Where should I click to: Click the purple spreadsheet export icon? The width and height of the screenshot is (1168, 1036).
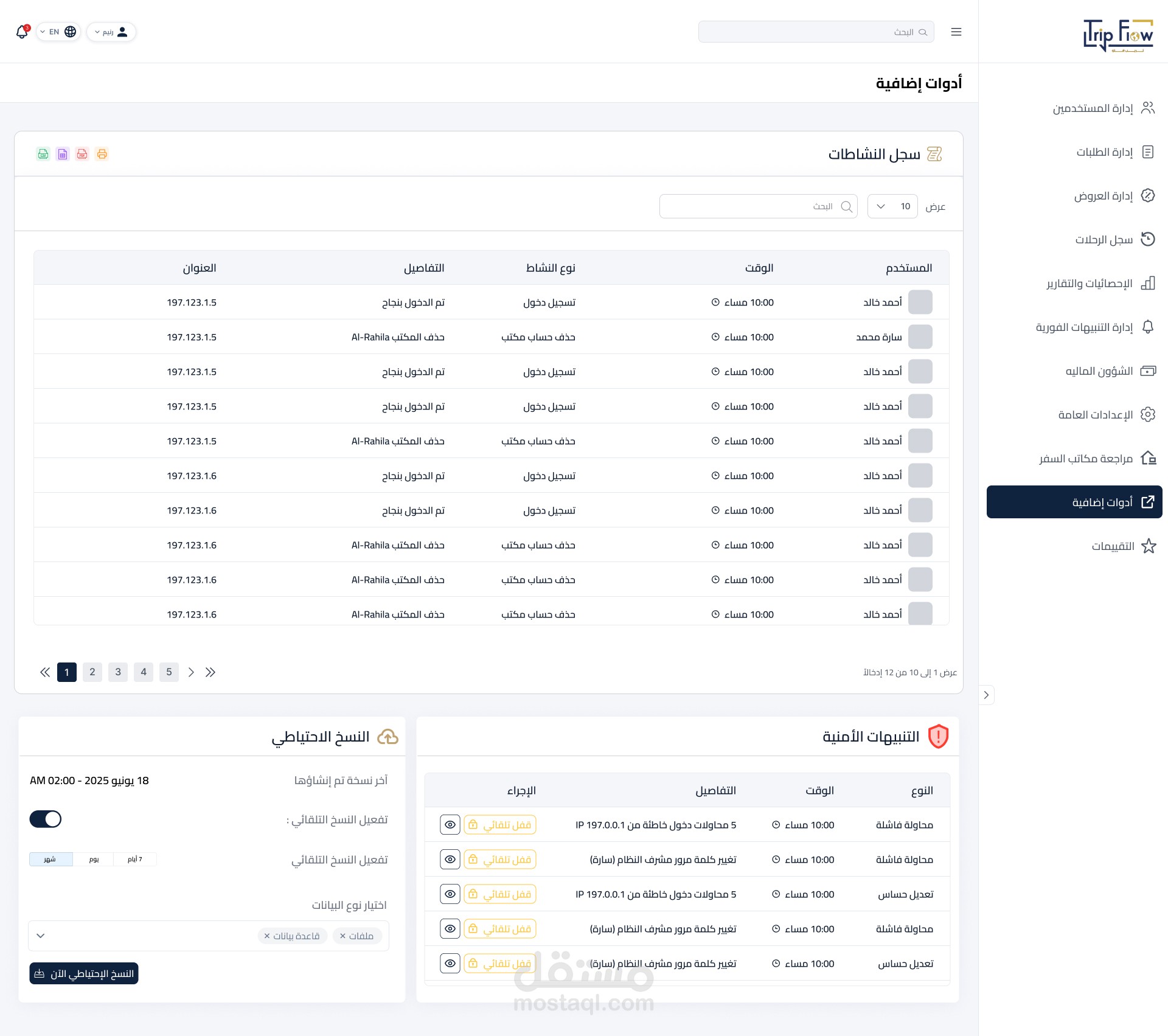point(63,154)
